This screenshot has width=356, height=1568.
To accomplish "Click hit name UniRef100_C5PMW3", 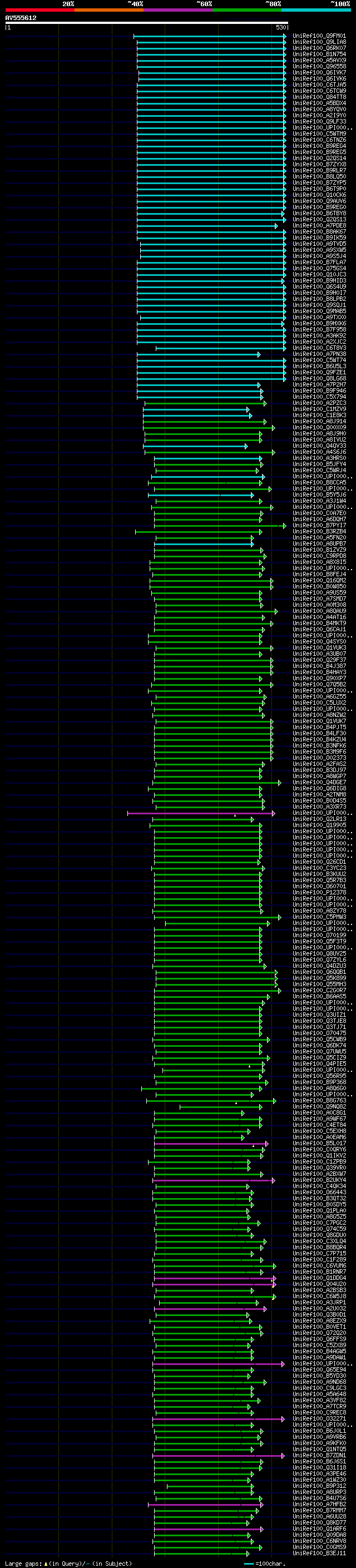I will [x=319, y=917].
